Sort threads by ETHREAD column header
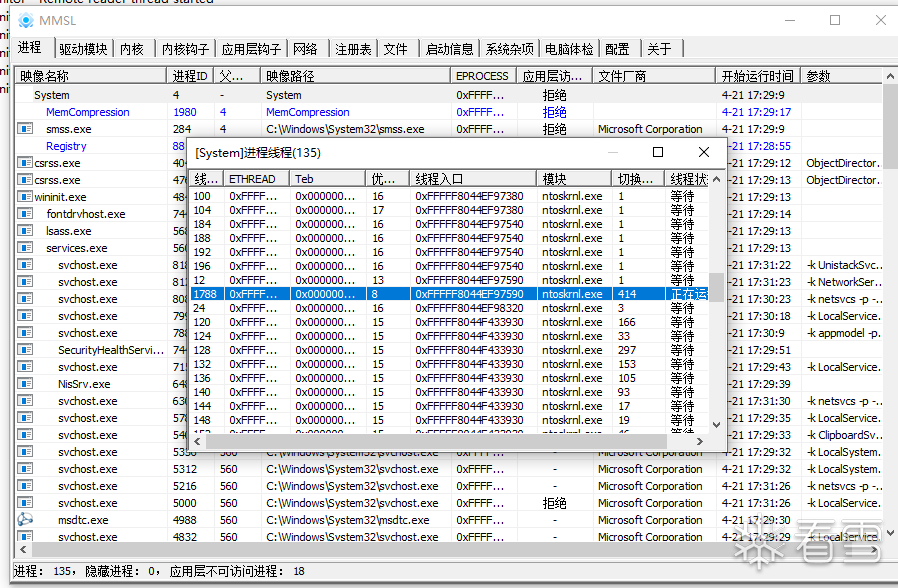898x588 pixels. pyautogui.click(x=256, y=179)
